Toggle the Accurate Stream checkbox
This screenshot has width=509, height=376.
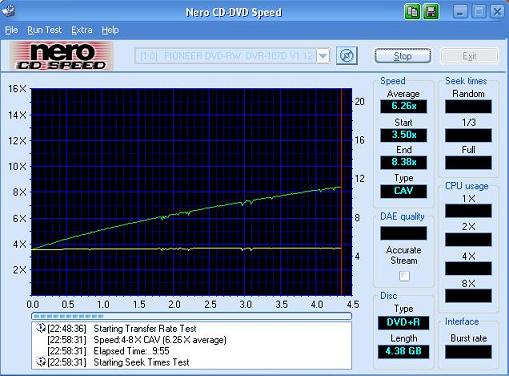click(x=404, y=276)
